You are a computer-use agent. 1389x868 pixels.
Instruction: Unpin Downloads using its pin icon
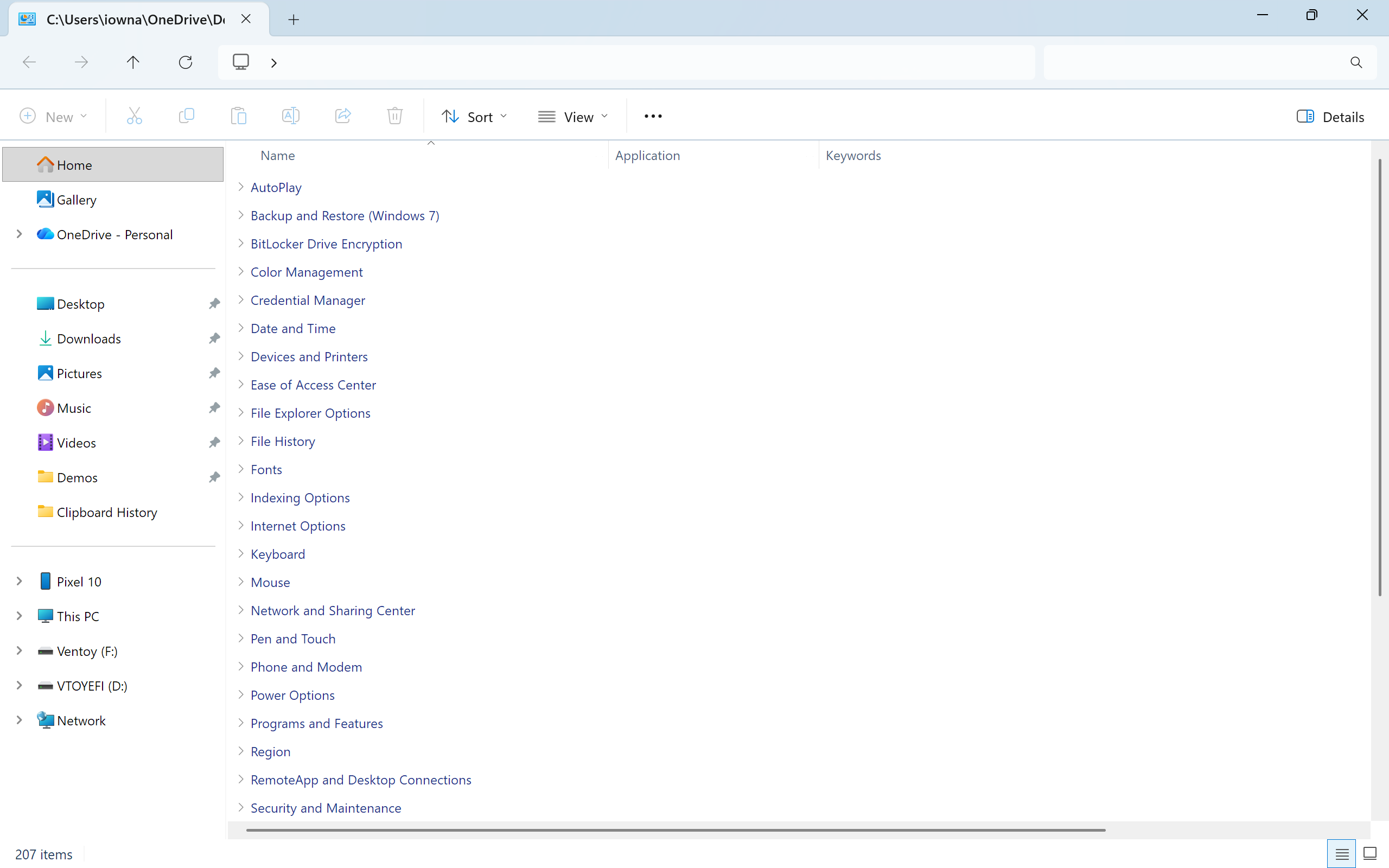(x=214, y=339)
